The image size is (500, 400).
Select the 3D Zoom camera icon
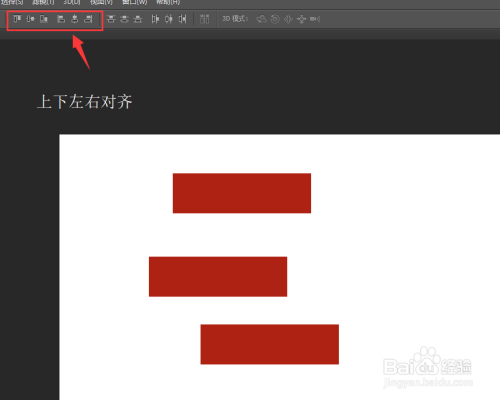(315, 19)
